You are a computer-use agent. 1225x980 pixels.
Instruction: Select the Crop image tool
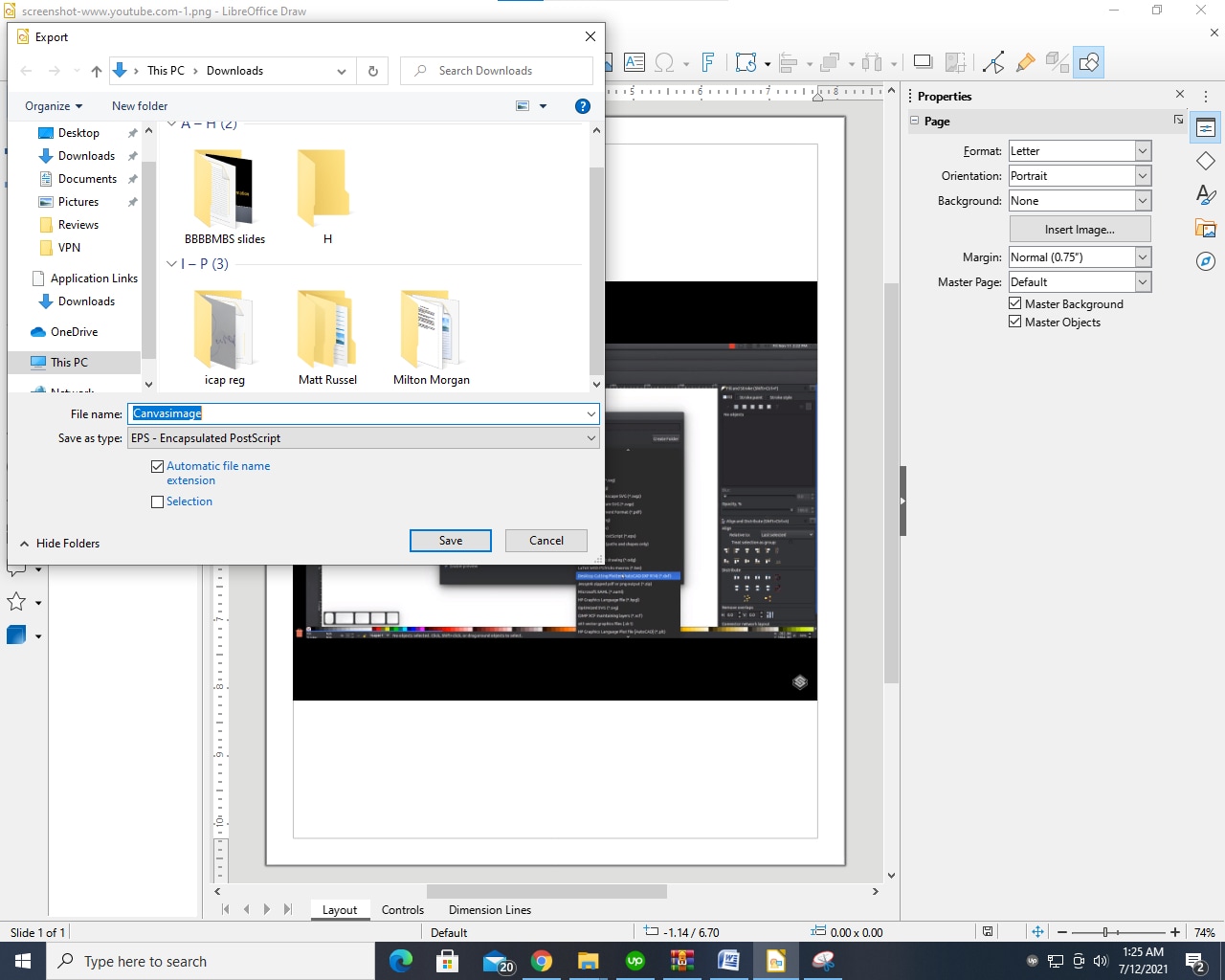[955, 63]
